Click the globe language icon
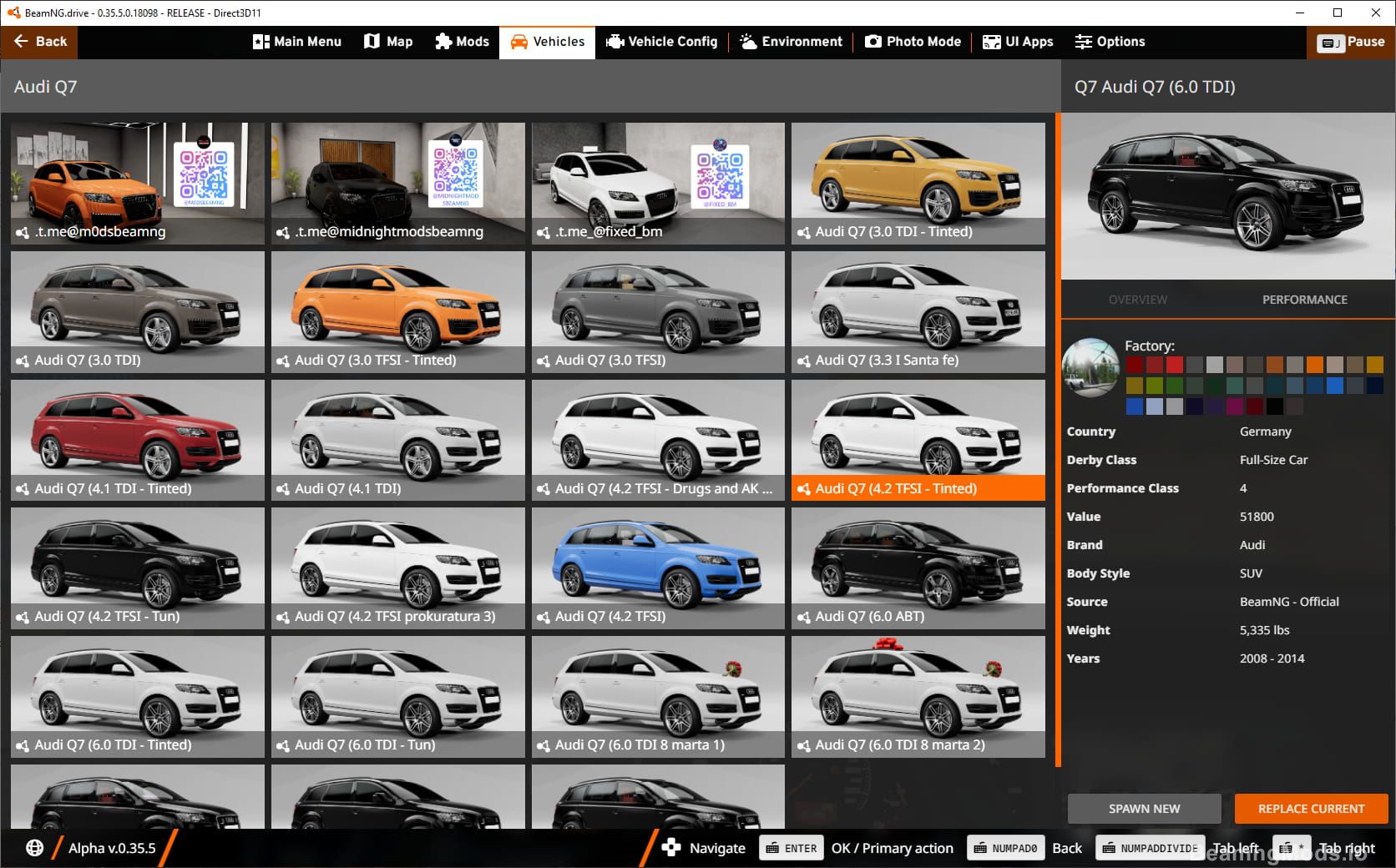 tap(34, 848)
